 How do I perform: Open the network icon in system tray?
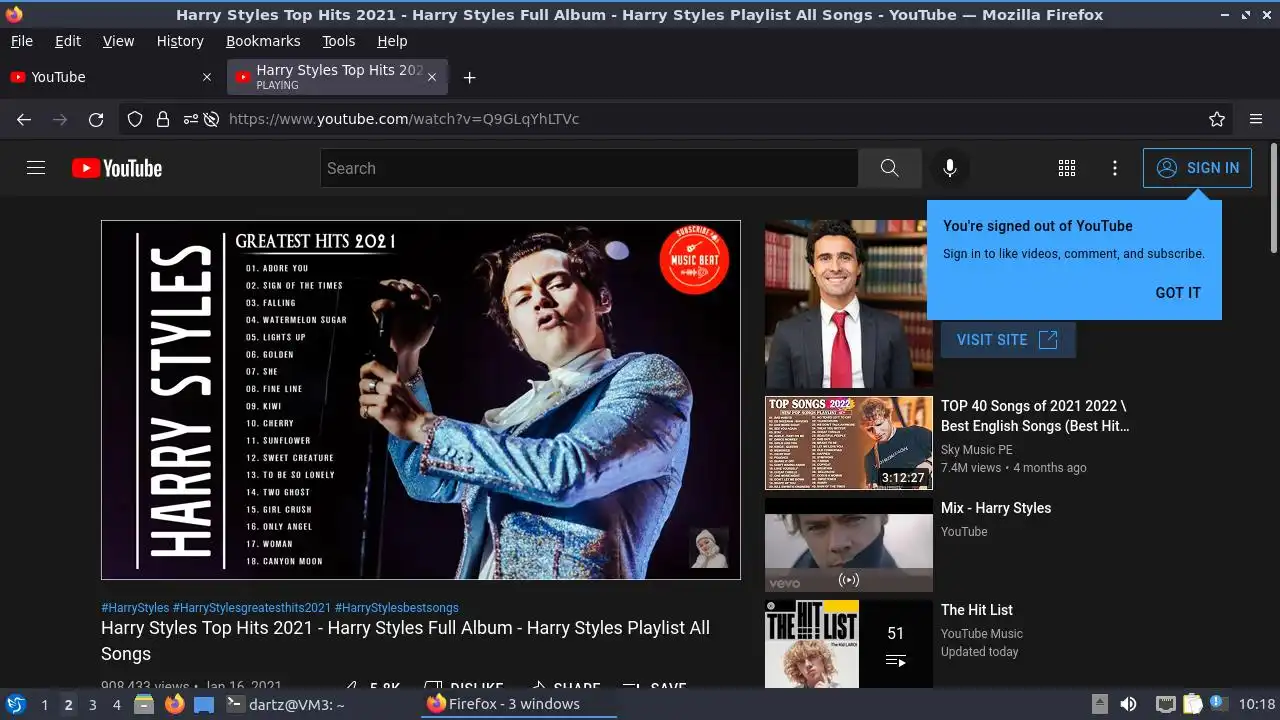click(x=1165, y=704)
